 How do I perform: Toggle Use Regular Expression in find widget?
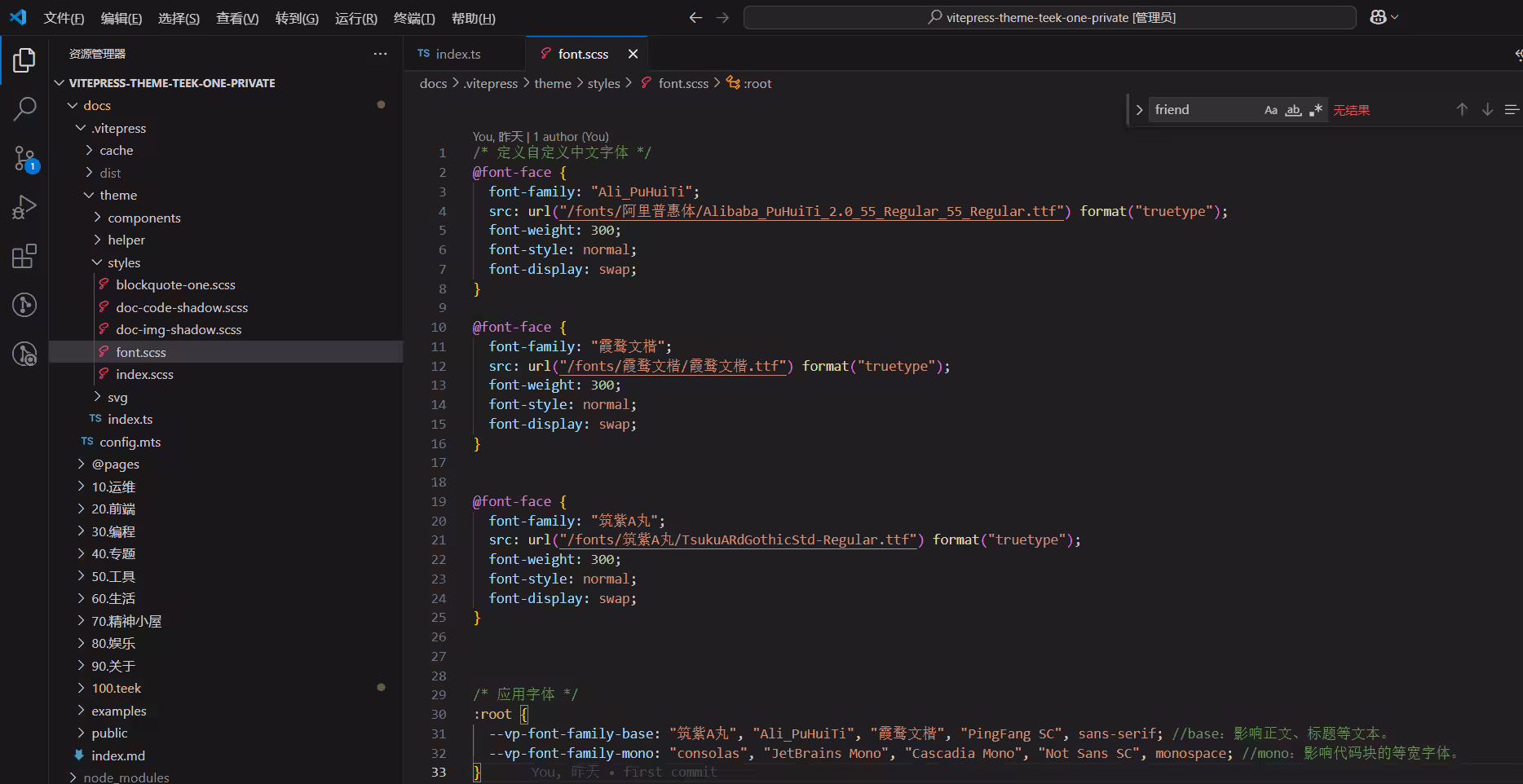point(1315,110)
